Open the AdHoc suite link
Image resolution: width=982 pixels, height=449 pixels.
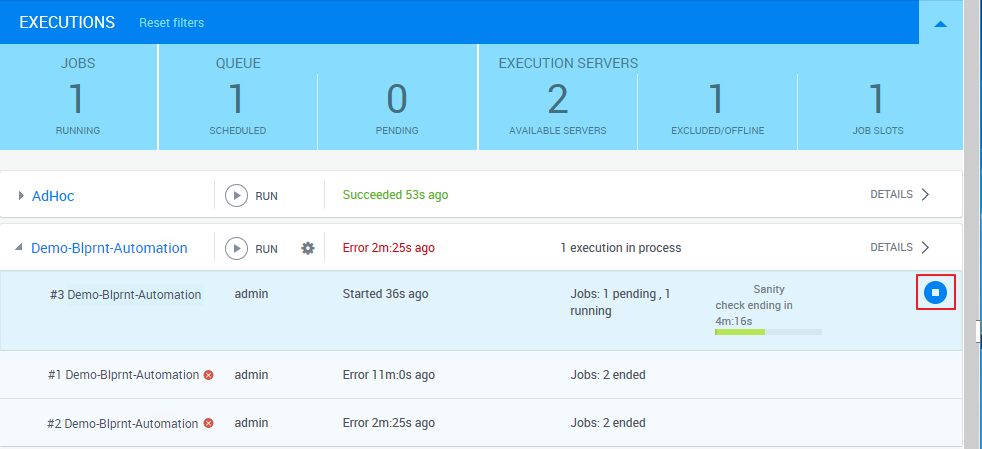pos(53,196)
